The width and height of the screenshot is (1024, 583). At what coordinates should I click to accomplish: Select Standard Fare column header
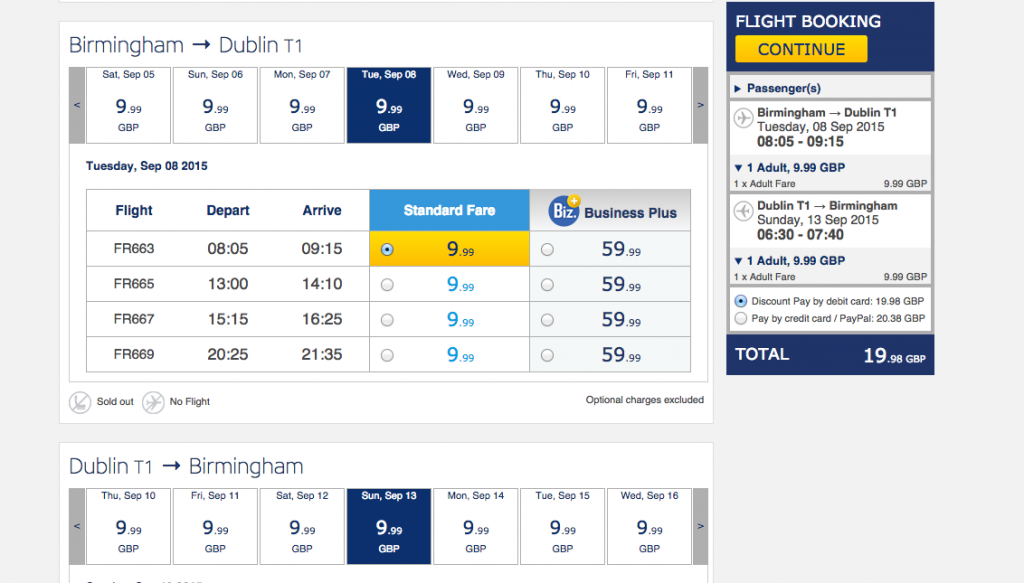tap(449, 210)
